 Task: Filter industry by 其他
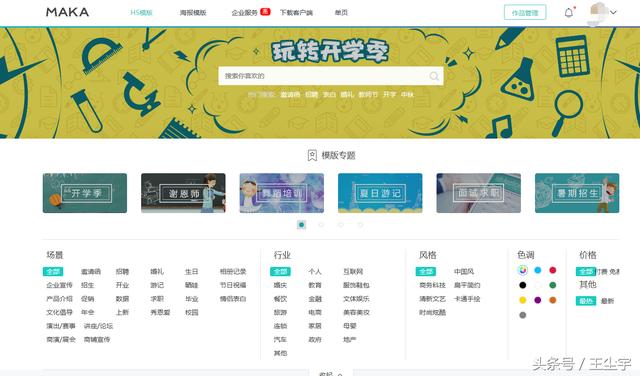tap(280, 353)
